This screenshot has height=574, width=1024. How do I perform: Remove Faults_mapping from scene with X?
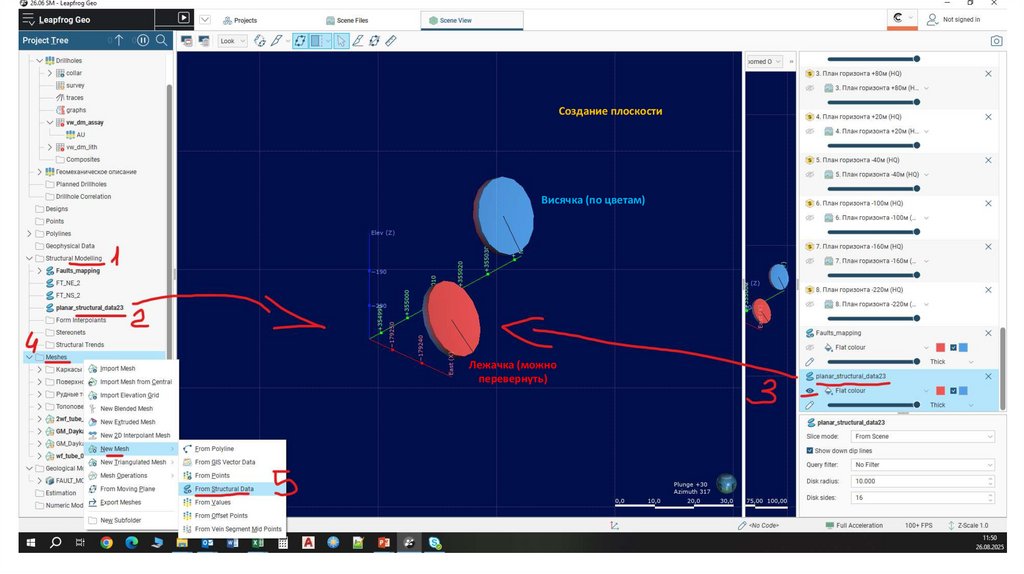tap(988, 333)
